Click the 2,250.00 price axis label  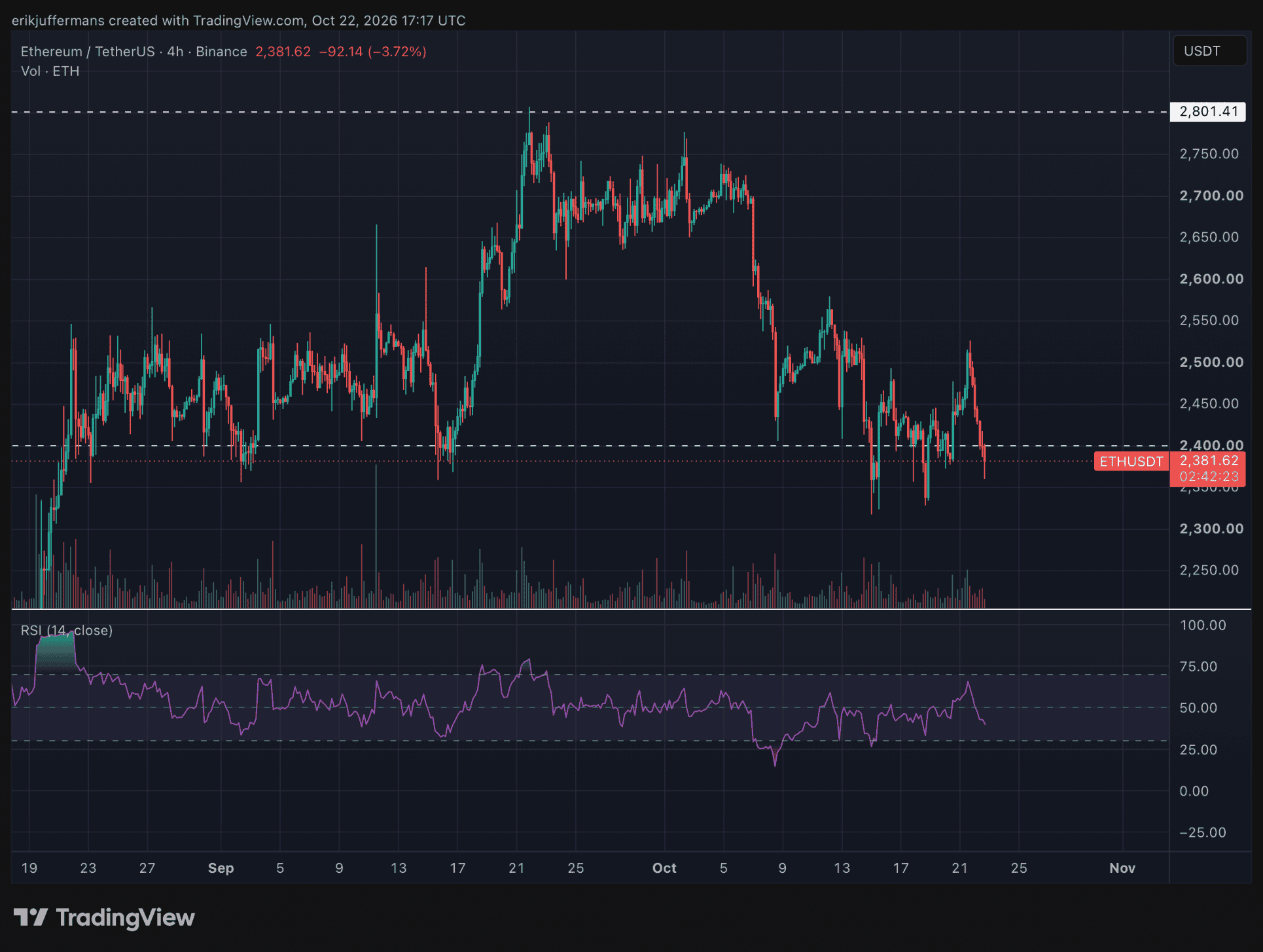tap(1209, 570)
